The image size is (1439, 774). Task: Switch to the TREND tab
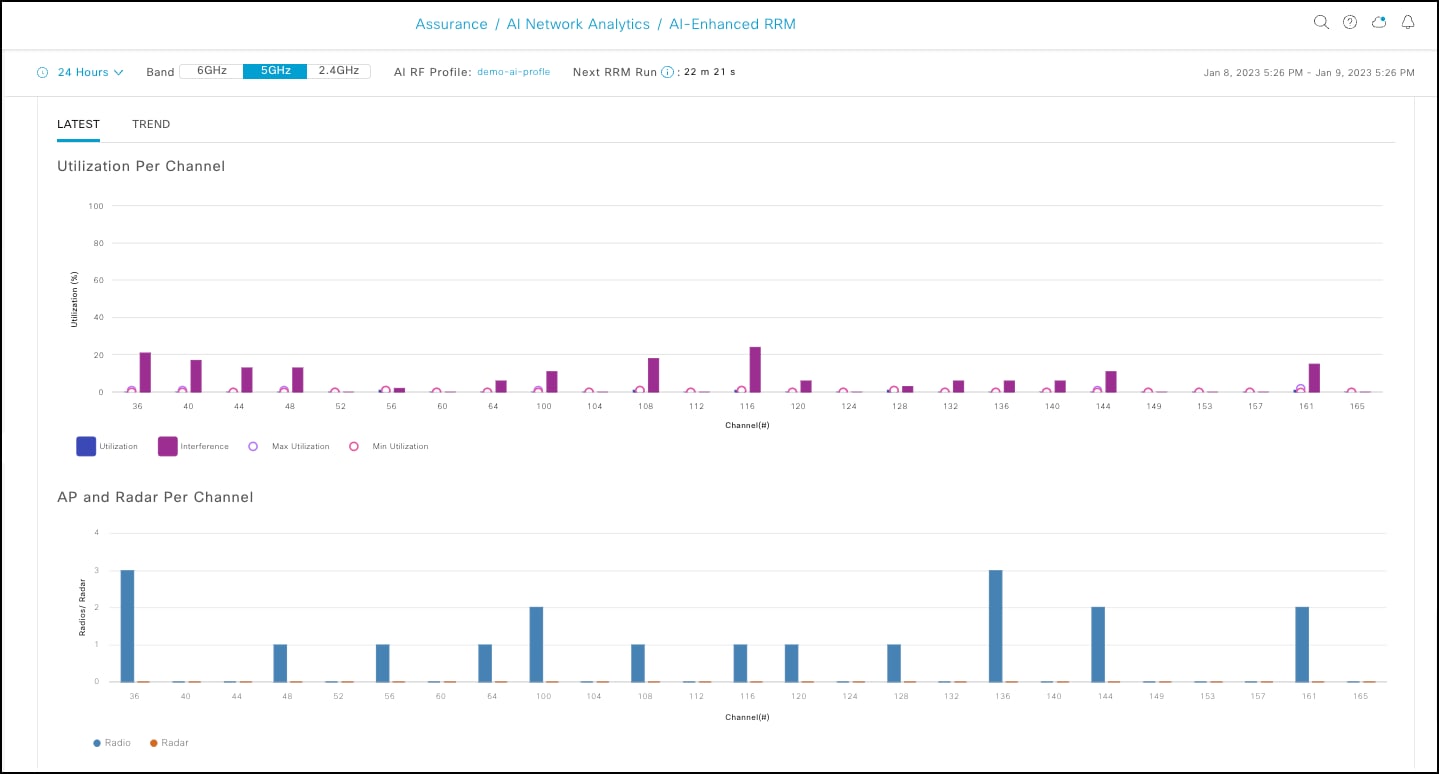(151, 124)
